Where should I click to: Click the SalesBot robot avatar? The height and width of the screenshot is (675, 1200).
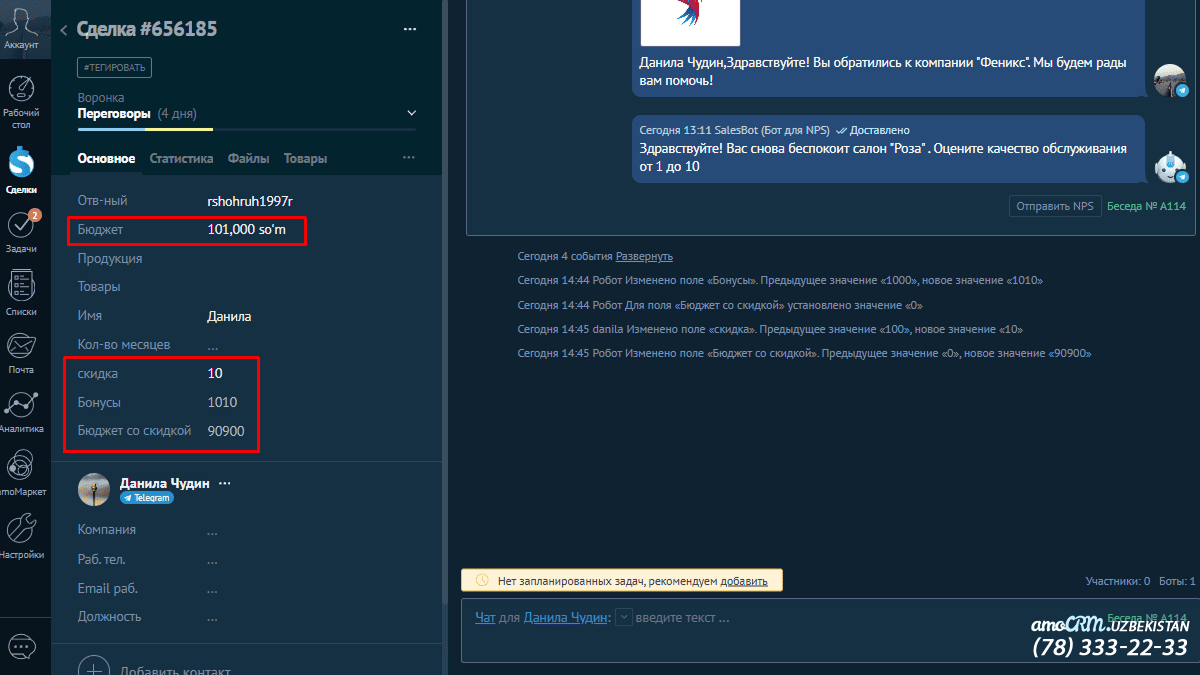[x=1170, y=167]
